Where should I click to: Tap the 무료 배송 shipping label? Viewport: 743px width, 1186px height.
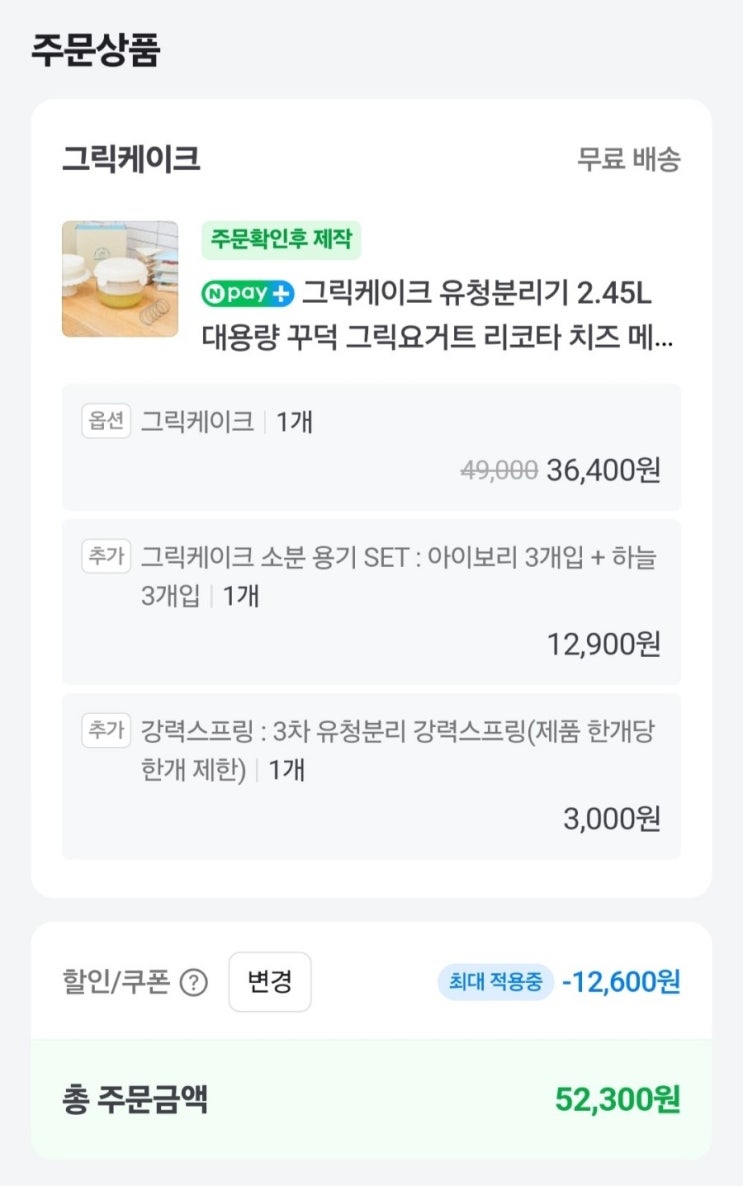tap(629, 159)
